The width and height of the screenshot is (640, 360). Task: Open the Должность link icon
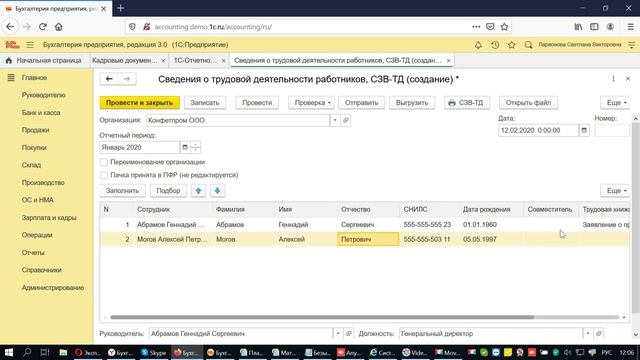click(x=598, y=333)
